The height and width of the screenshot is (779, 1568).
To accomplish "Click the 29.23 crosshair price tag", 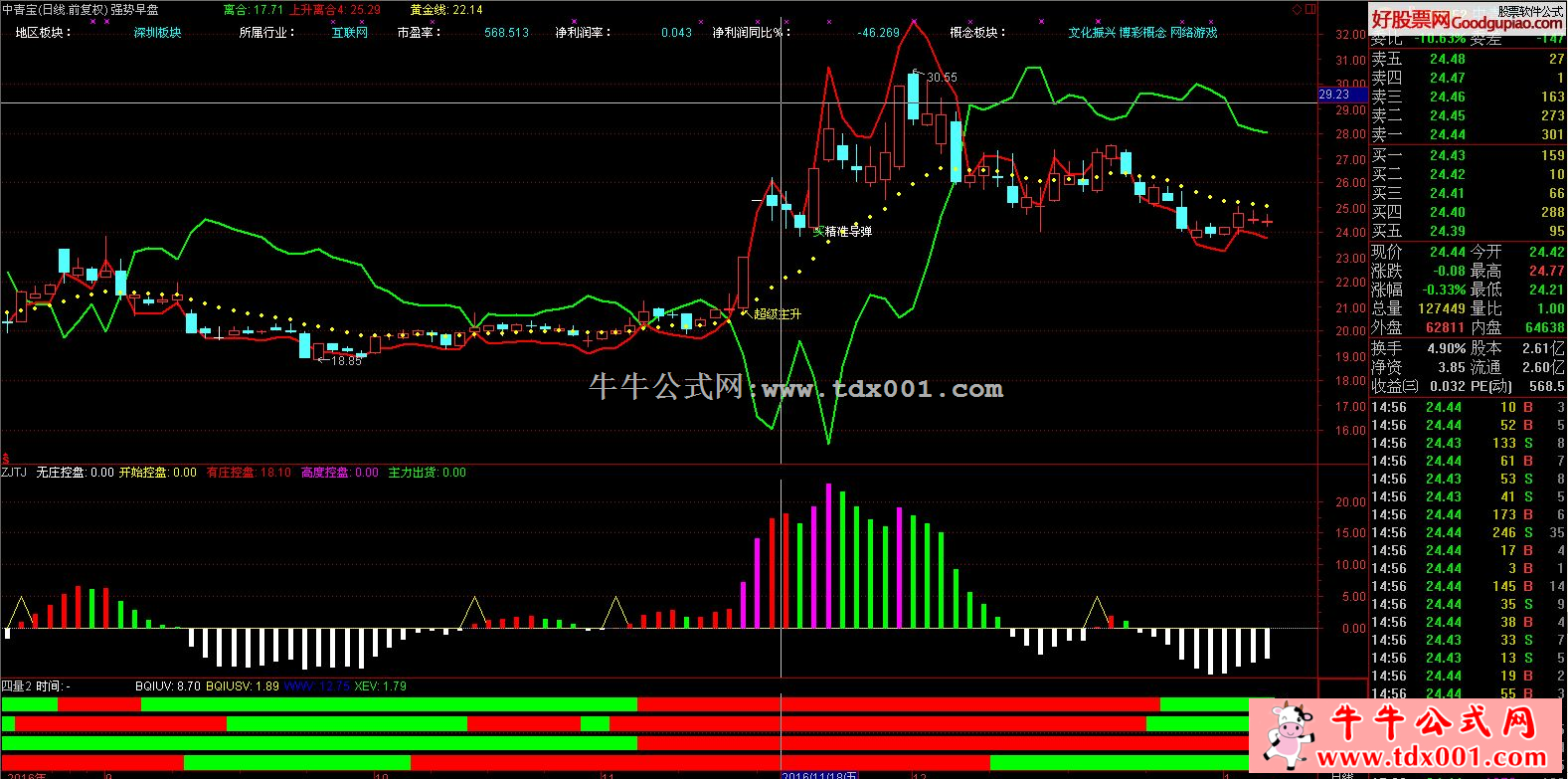I will [x=1334, y=95].
